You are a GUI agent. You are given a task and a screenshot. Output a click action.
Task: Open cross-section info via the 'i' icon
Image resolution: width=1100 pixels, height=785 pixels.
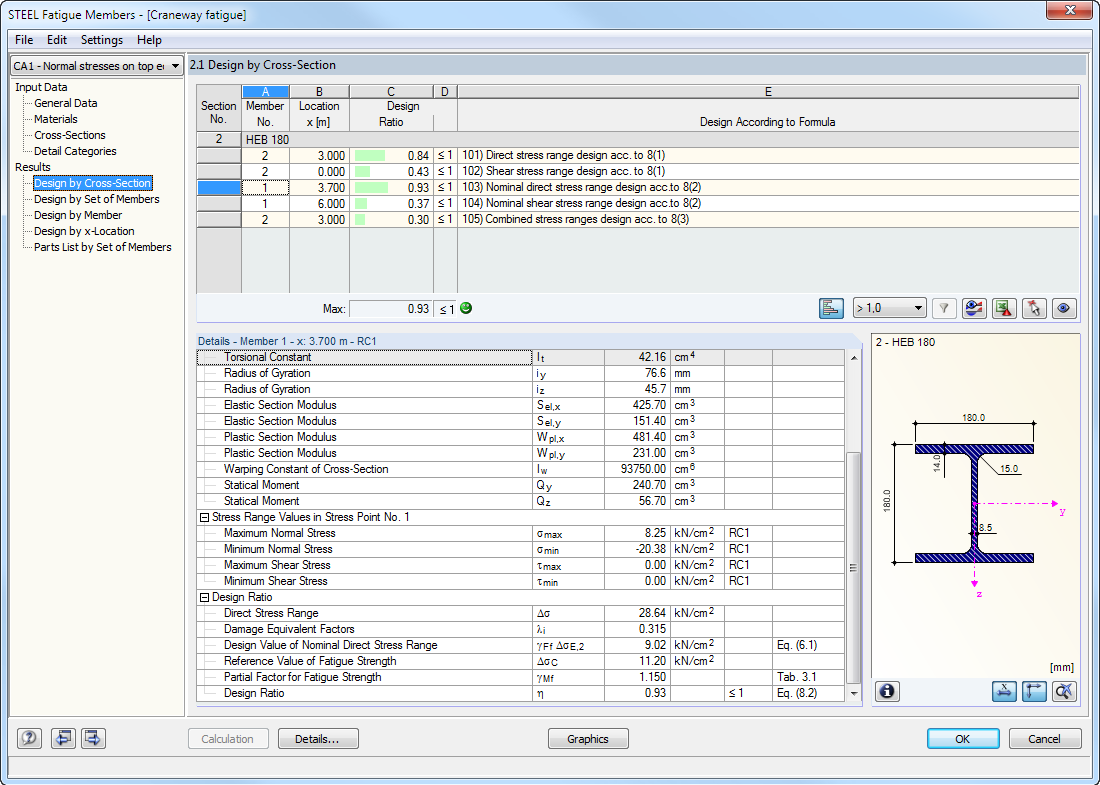(x=887, y=692)
